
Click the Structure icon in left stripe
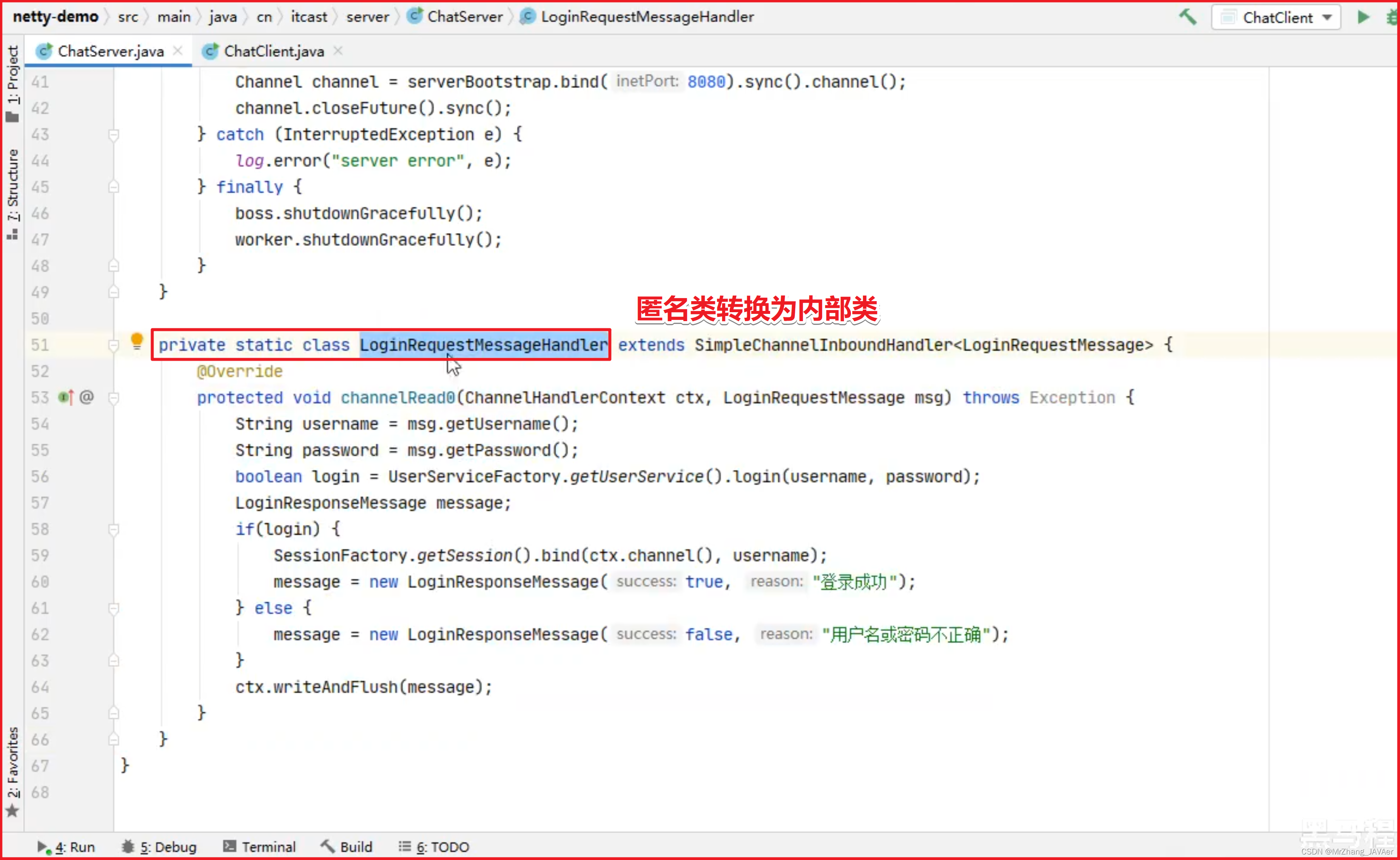pos(12,234)
